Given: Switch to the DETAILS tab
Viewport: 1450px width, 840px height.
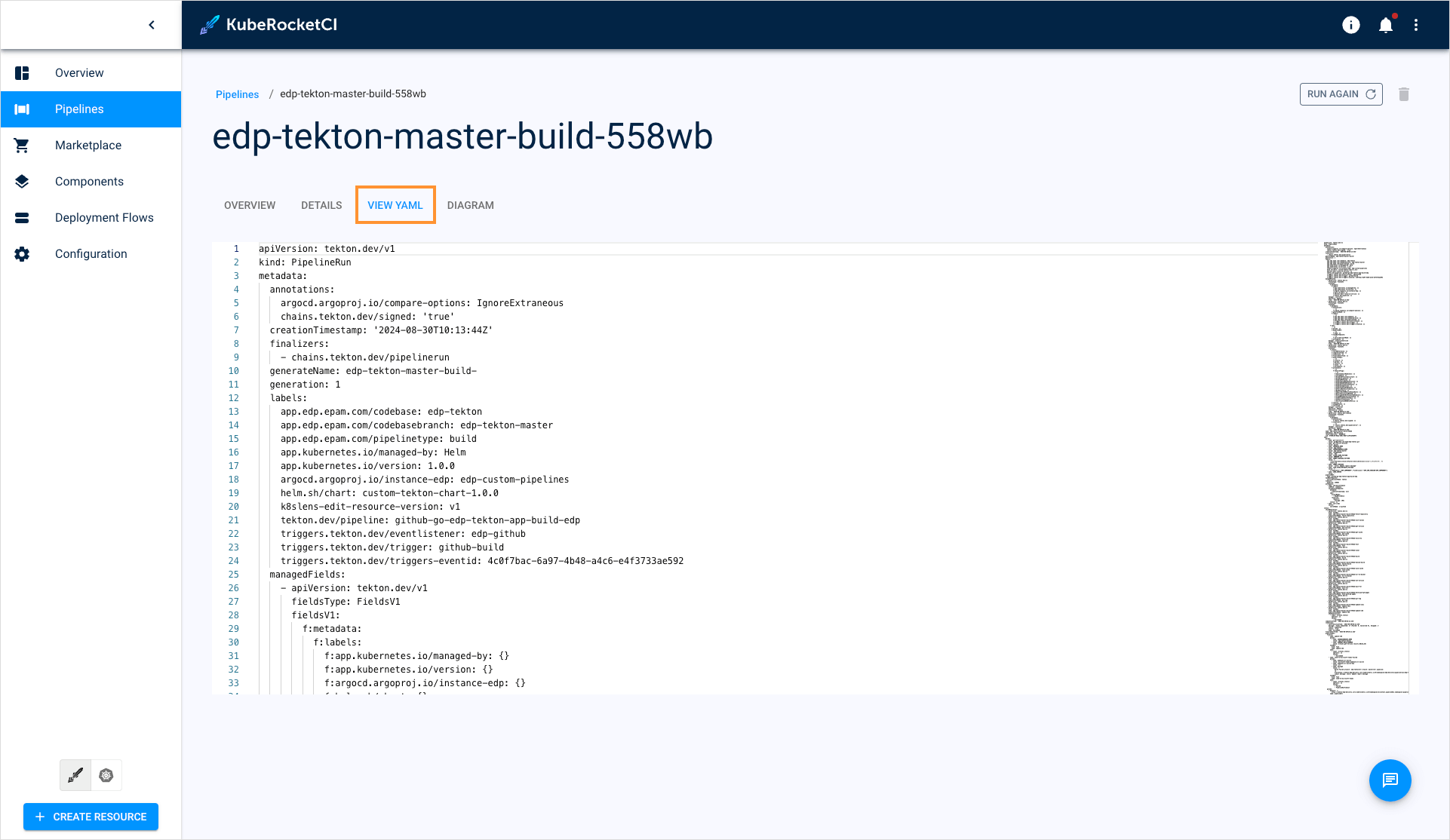Looking at the screenshot, I should pyautogui.click(x=321, y=204).
